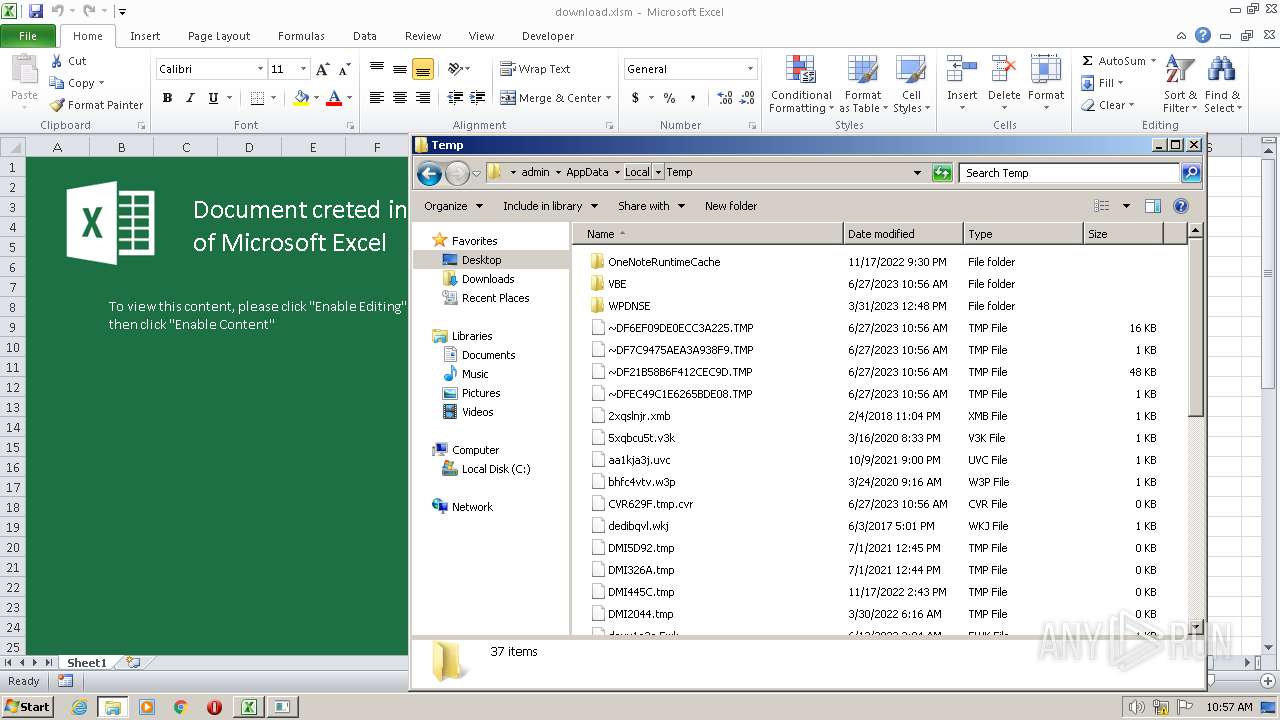Toggle Wrap Text in Alignment group
This screenshot has width=1280, height=720.
pyautogui.click(x=536, y=69)
